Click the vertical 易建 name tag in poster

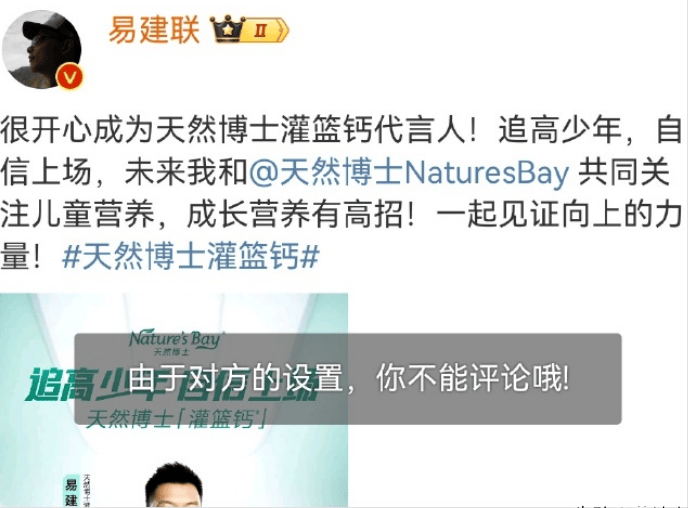[71, 490]
